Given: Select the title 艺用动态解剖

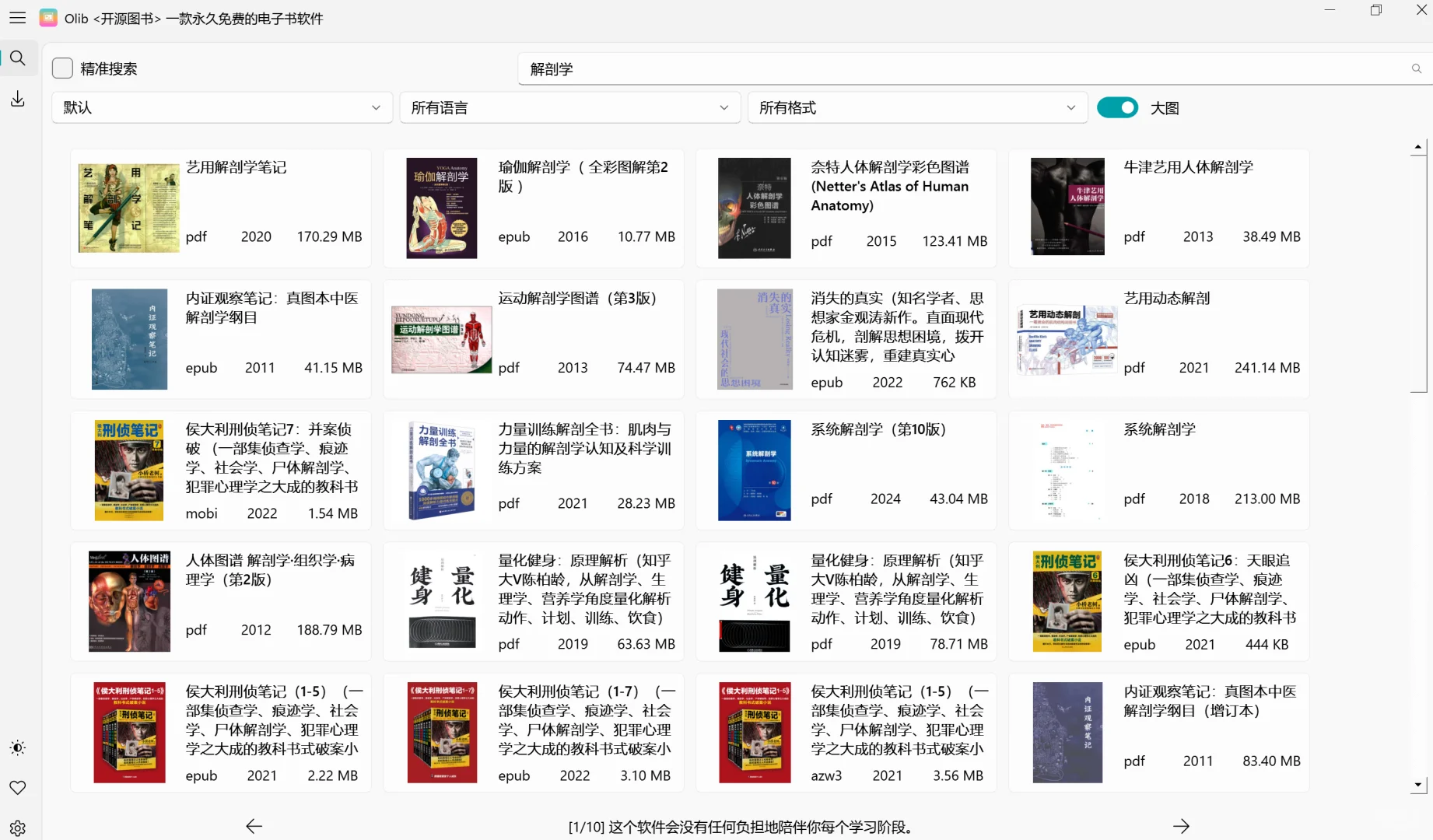Looking at the screenshot, I should pyautogui.click(x=1166, y=299).
